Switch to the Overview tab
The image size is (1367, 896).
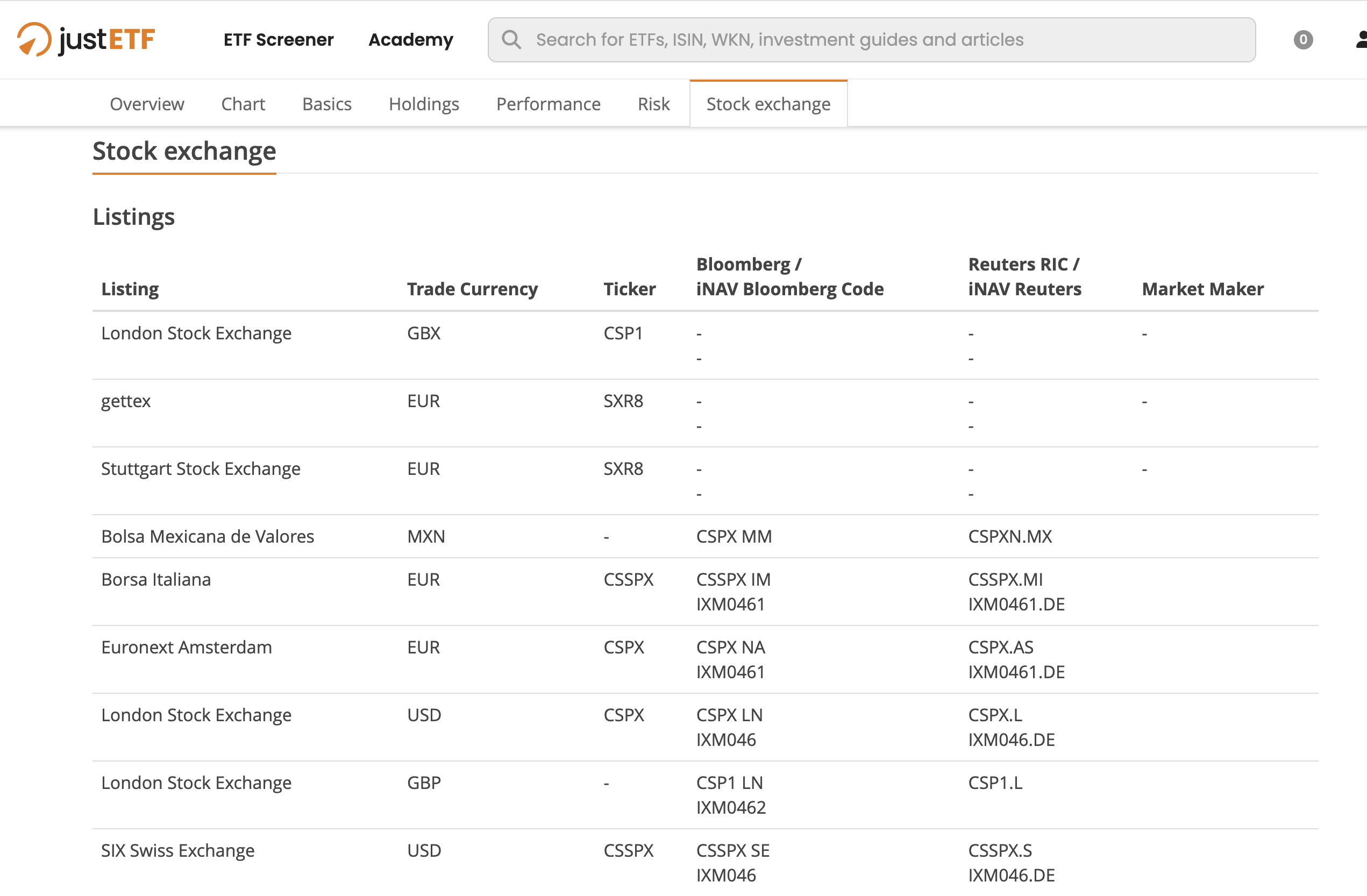147,104
